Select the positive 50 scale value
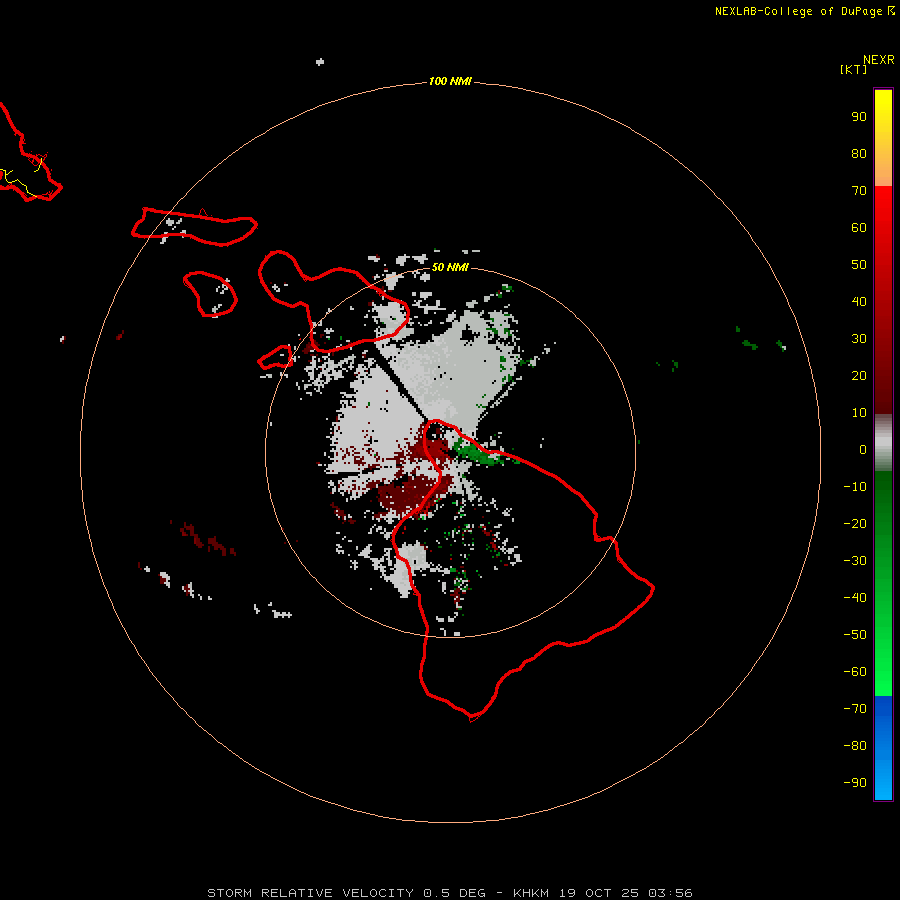Screen dimensions: 900x900 859,265
